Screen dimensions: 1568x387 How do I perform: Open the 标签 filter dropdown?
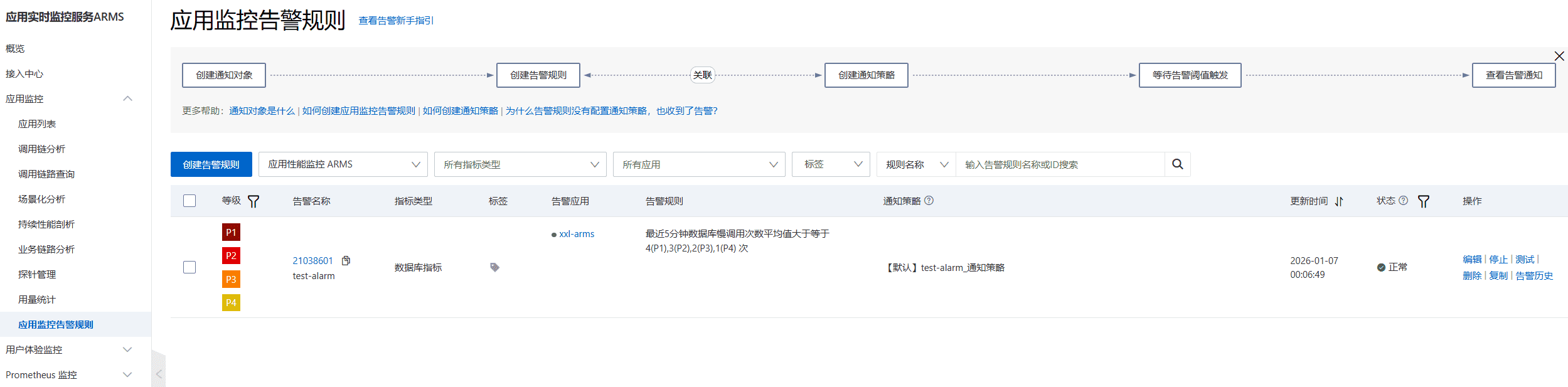(x=831, y=164)
